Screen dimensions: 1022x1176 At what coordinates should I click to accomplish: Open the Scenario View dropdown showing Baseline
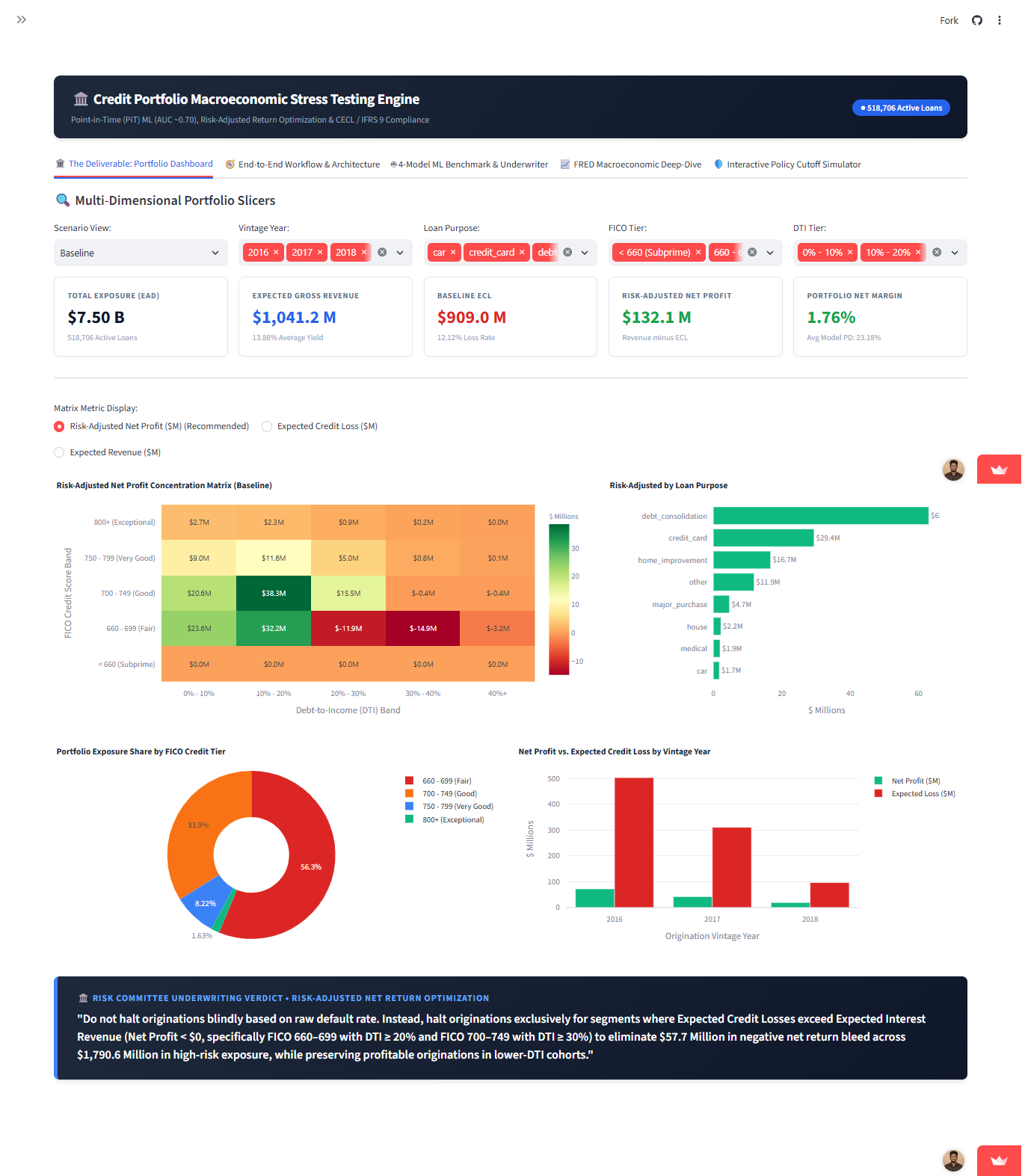141,253
